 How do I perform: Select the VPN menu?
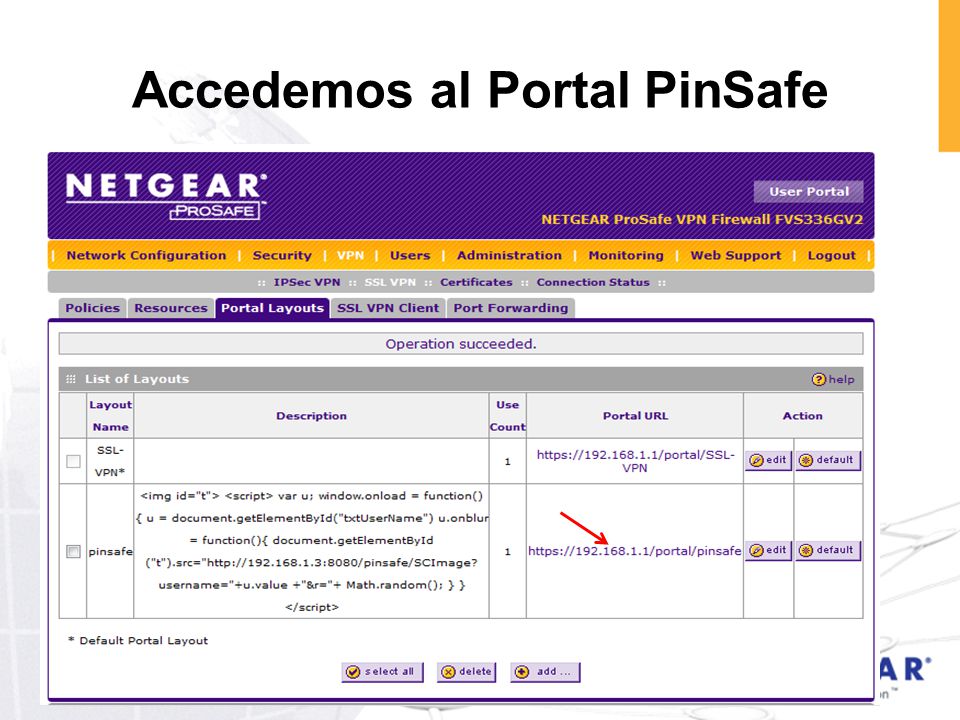[350, 255]
